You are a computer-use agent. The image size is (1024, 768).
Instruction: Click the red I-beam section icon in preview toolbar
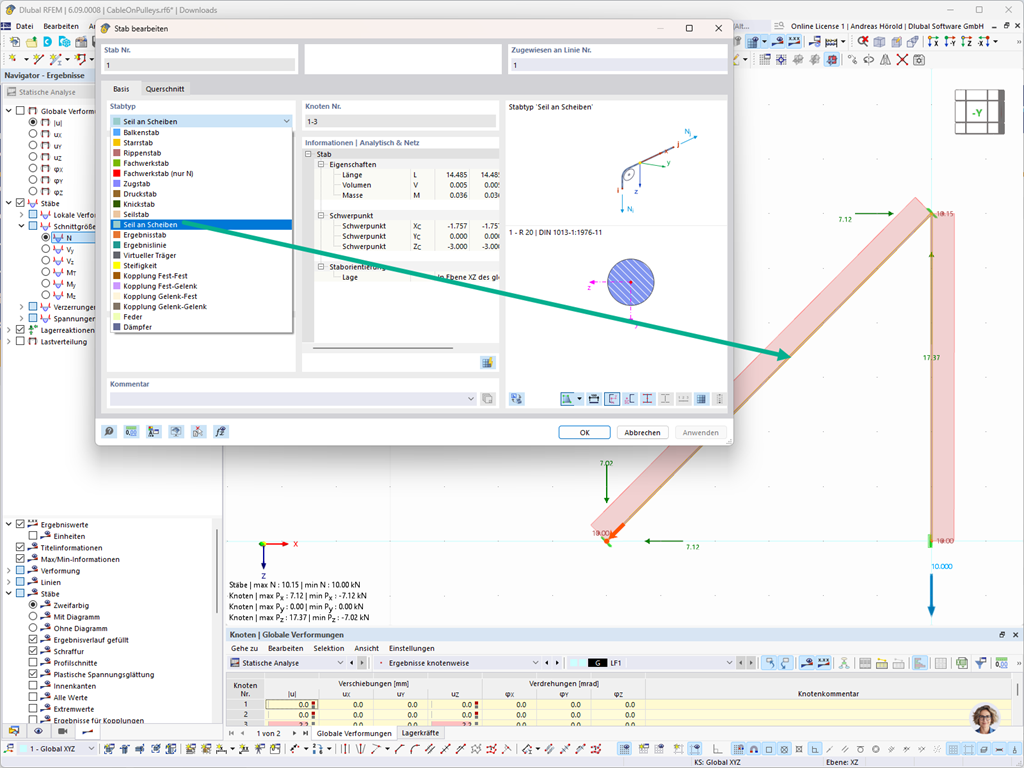(x=647, y=398)
